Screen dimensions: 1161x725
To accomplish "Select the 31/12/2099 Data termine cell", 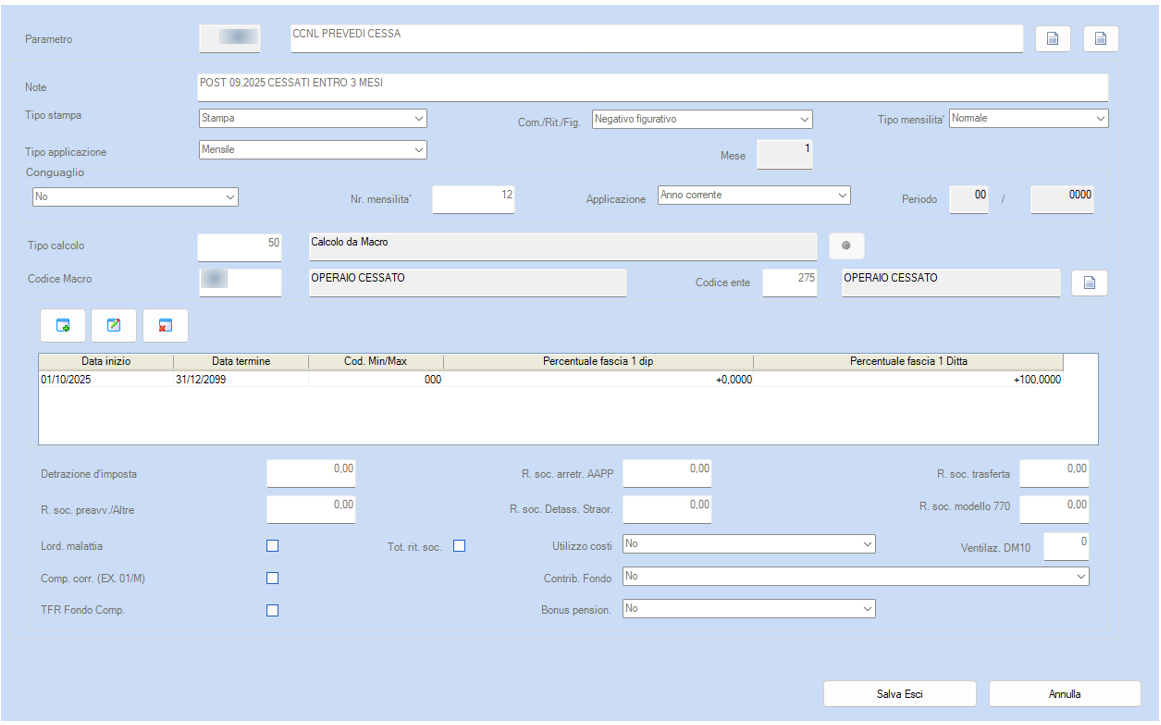I will 241,379.
